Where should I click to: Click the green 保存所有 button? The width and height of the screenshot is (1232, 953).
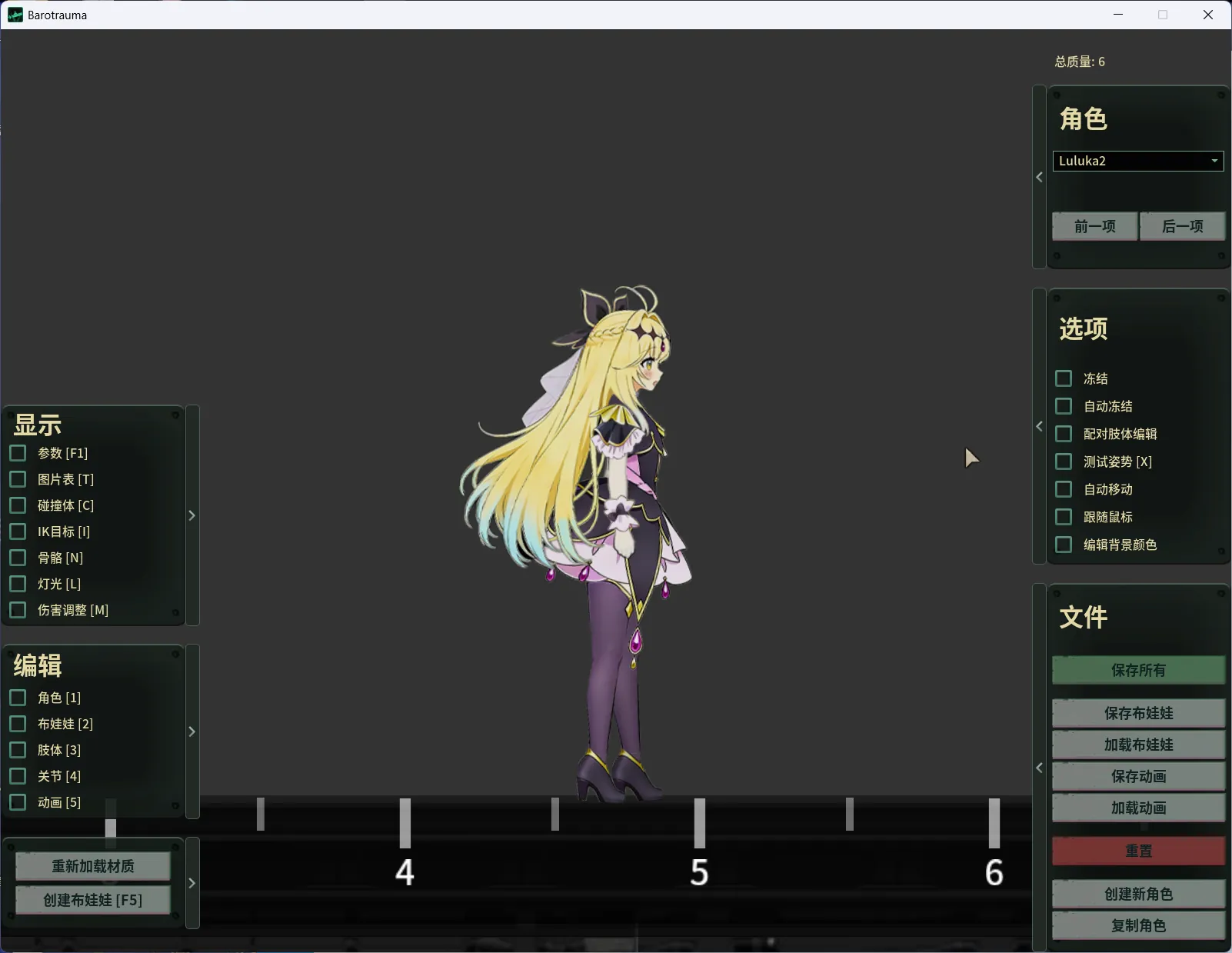tap(1138, 670)
